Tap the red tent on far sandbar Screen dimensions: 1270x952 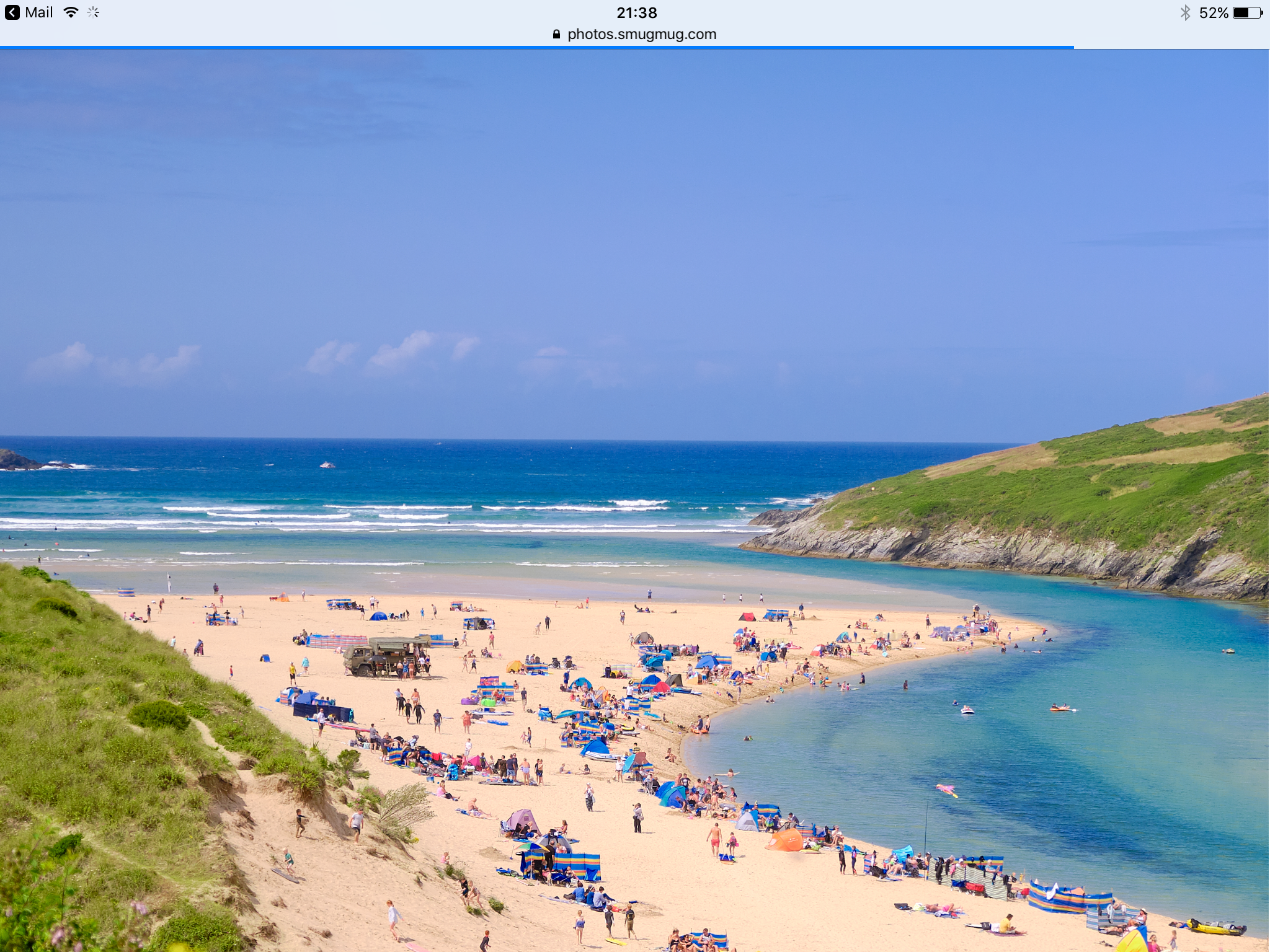pyautogui.click(x=747, y=617)
